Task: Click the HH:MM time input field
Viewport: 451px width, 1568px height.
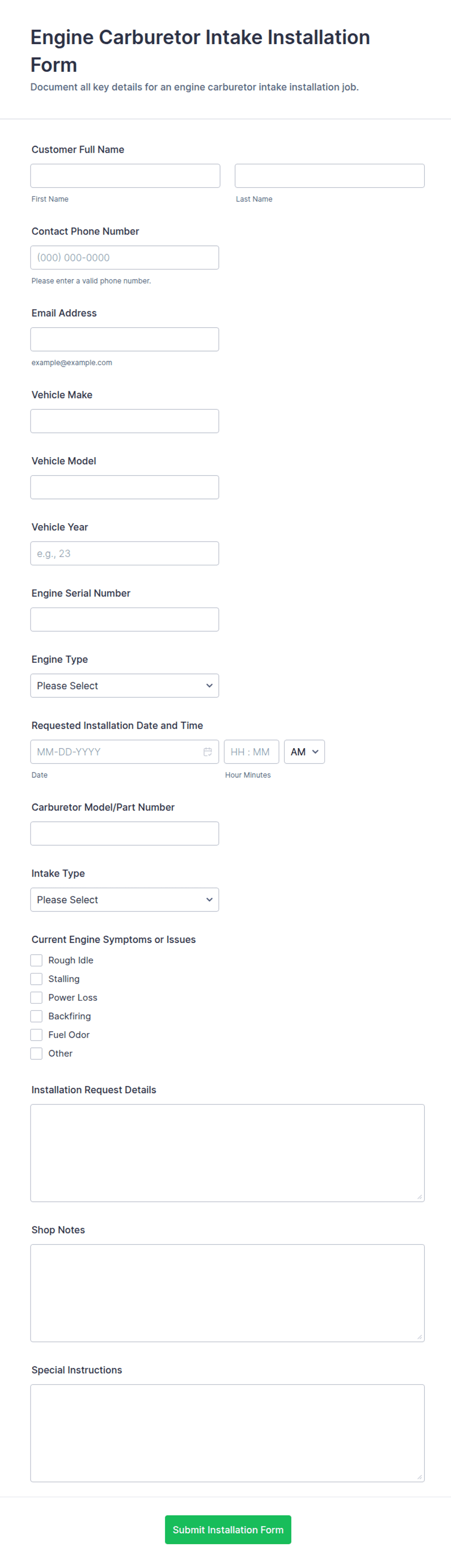Action: pos(251,752)
